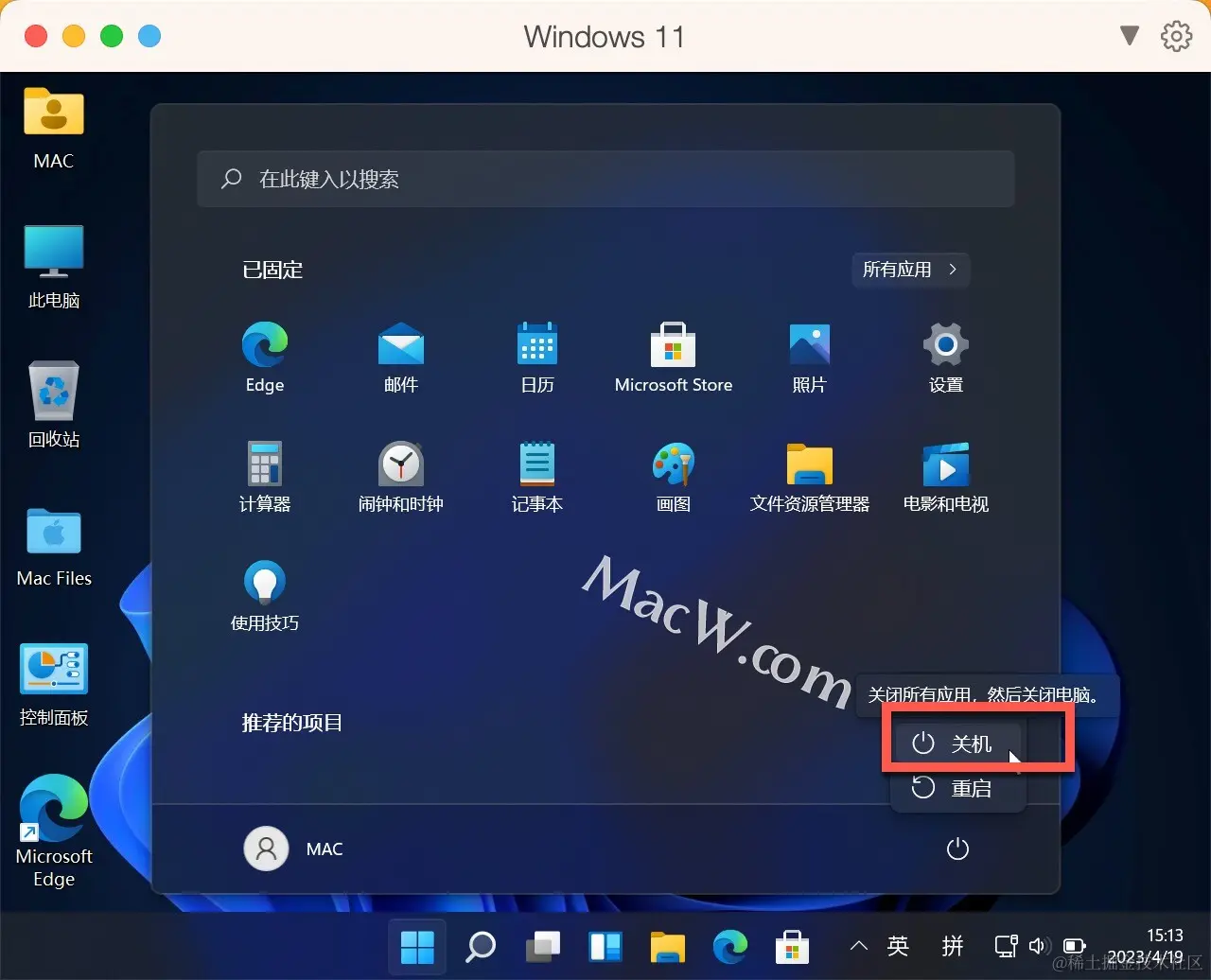This screenshot has height=980, width=1211.
Task: Open Parallels settings gear icon
Action: [1176, 36]
